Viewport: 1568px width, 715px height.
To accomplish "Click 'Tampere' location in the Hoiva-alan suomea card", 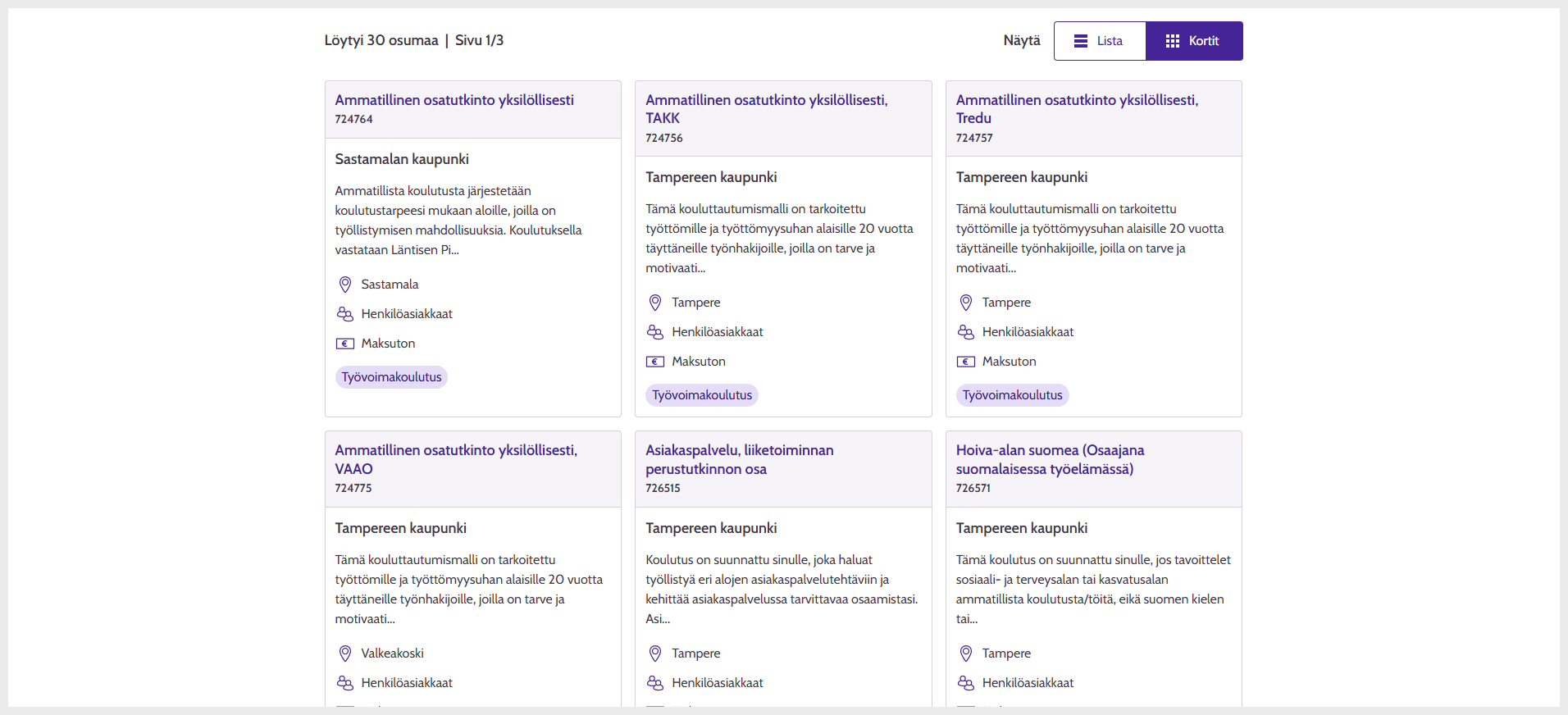I will [1007, 654].
